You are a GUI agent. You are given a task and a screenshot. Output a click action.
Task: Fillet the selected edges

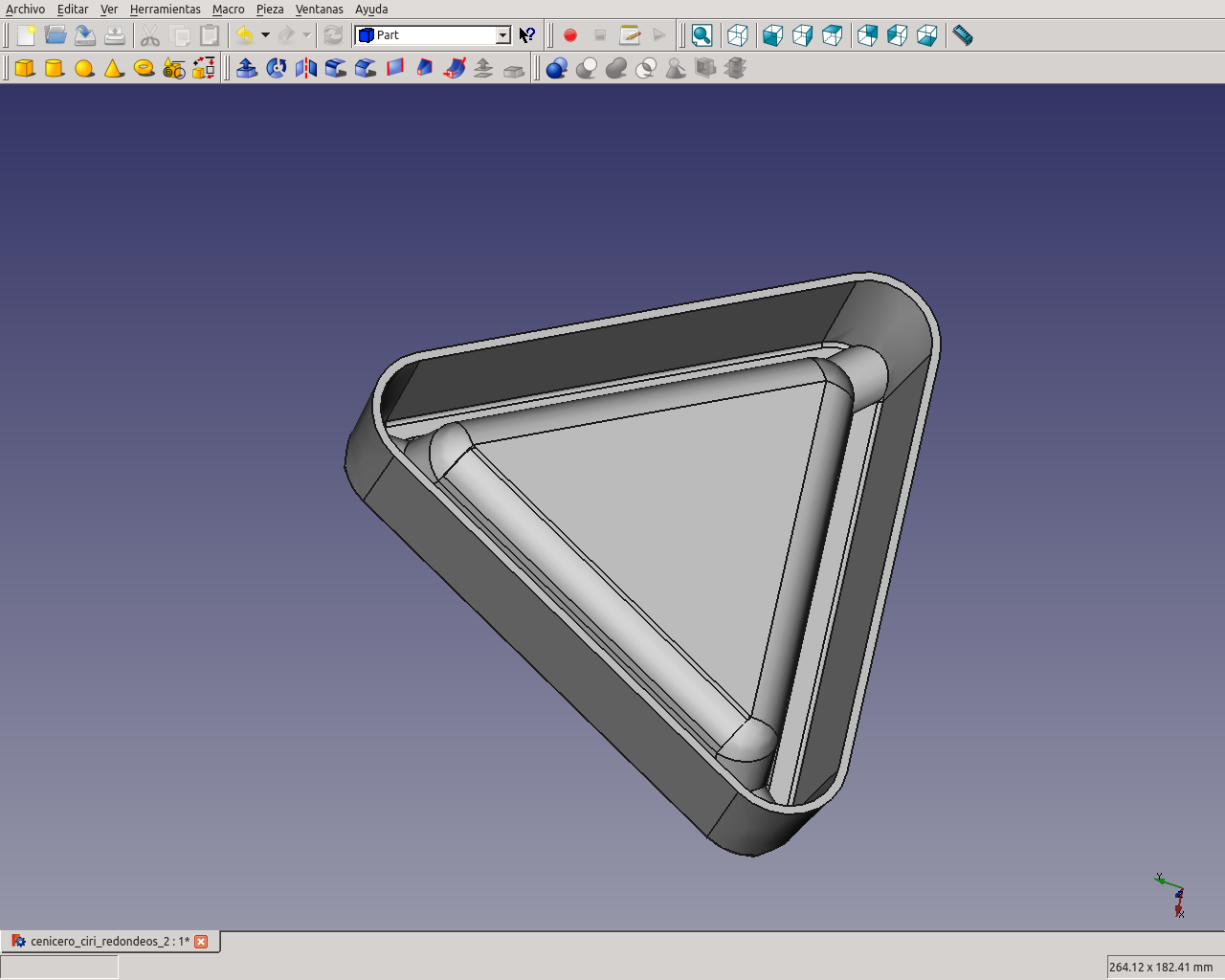pos(336,68)
